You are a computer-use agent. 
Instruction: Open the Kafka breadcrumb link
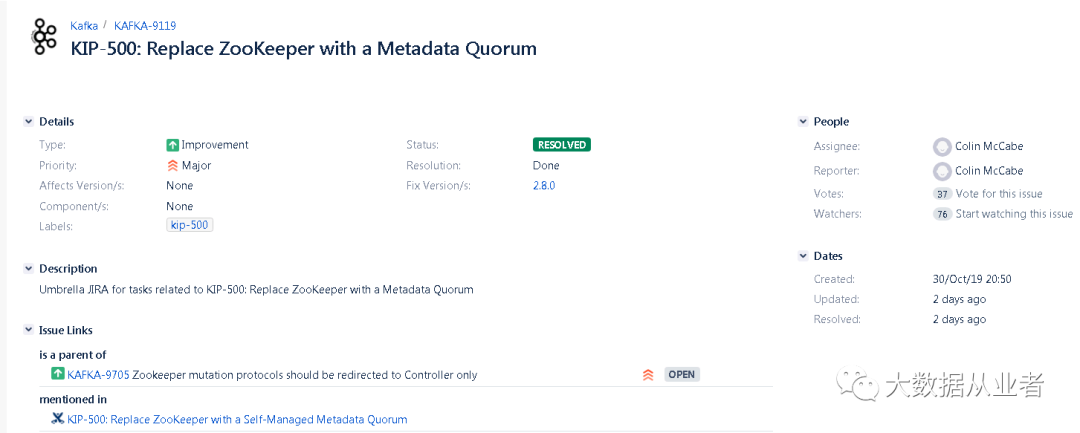tap(84, 25)
